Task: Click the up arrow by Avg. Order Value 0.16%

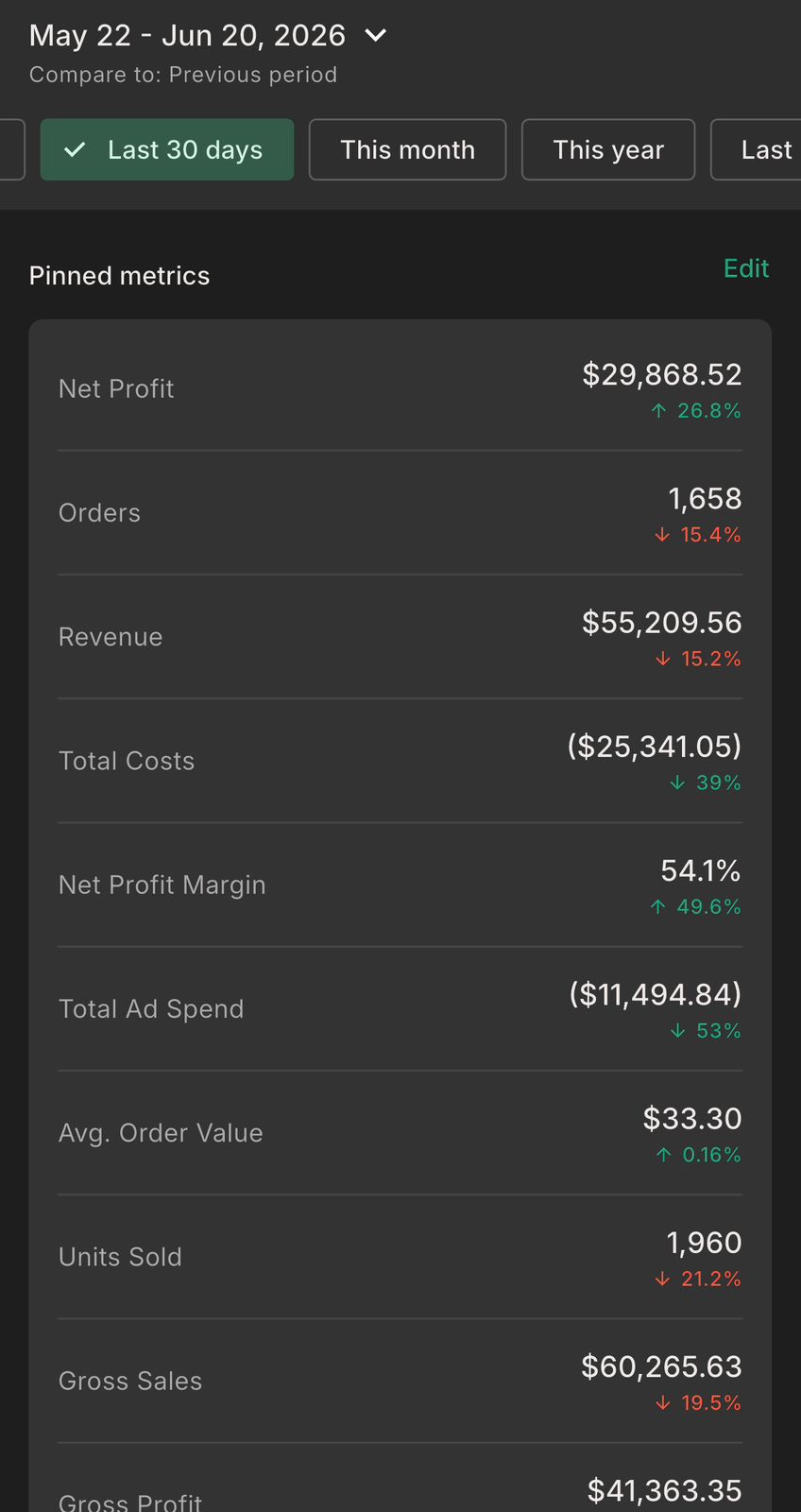Action: pyautogui.click(x=664, y=1155)
